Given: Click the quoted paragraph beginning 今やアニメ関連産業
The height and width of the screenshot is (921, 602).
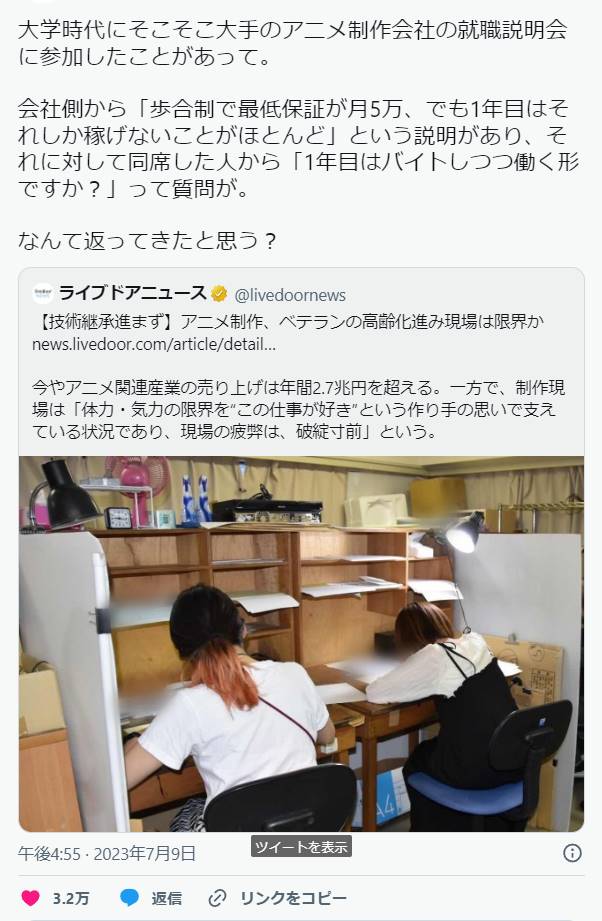Looking at the screenshot, I should coord(298,409).
